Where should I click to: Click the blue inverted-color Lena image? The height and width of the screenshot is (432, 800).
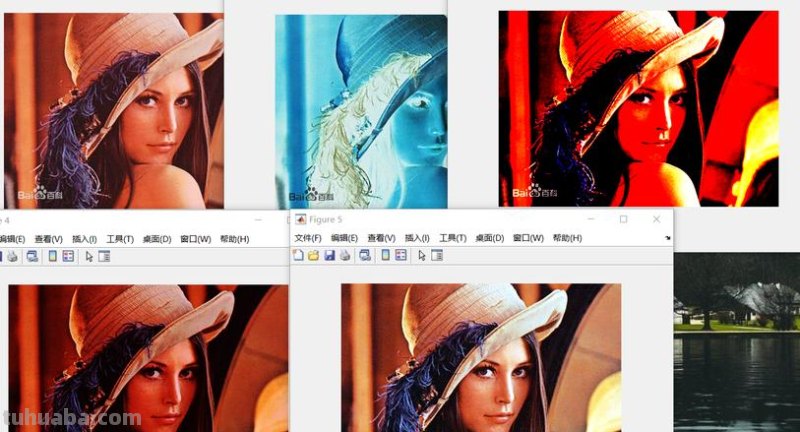point(361,112)
